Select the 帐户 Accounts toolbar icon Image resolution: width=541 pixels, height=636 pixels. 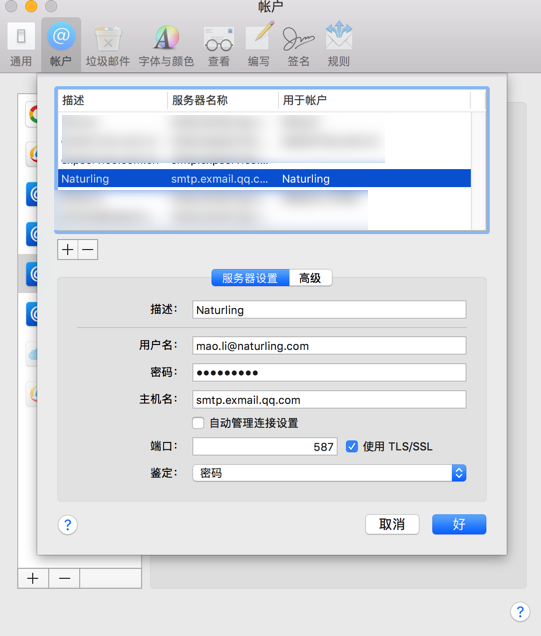click(61, 45)
